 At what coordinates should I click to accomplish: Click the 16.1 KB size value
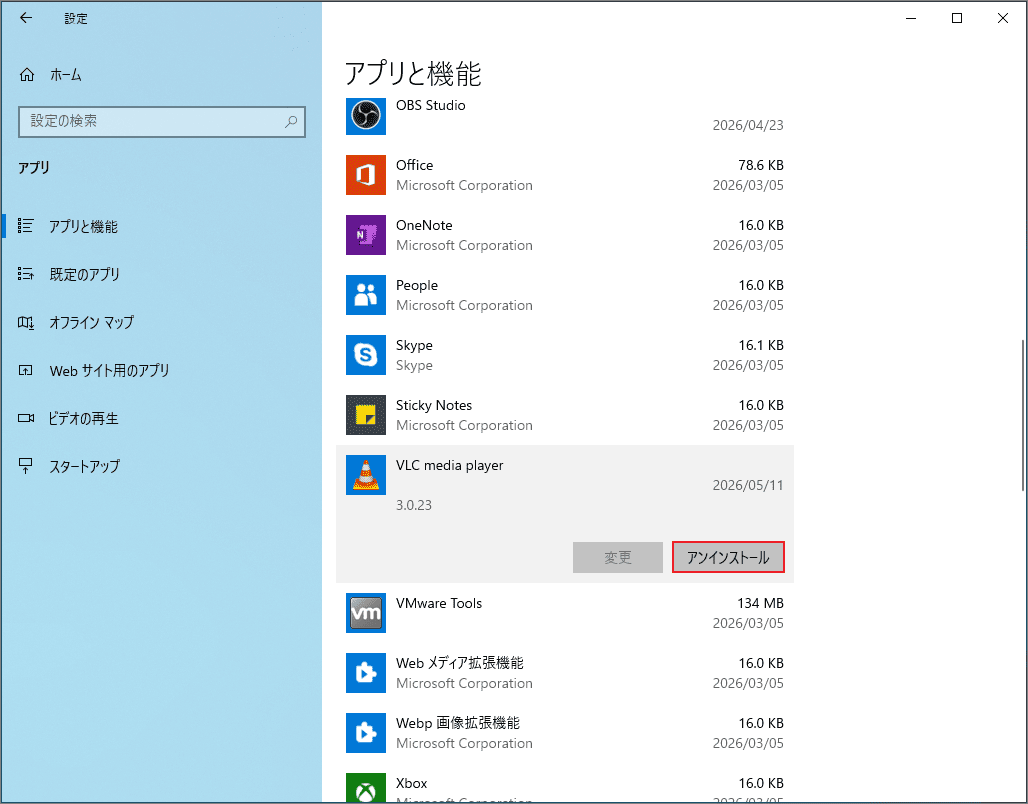pyautogui.click(x=761, y=345)
